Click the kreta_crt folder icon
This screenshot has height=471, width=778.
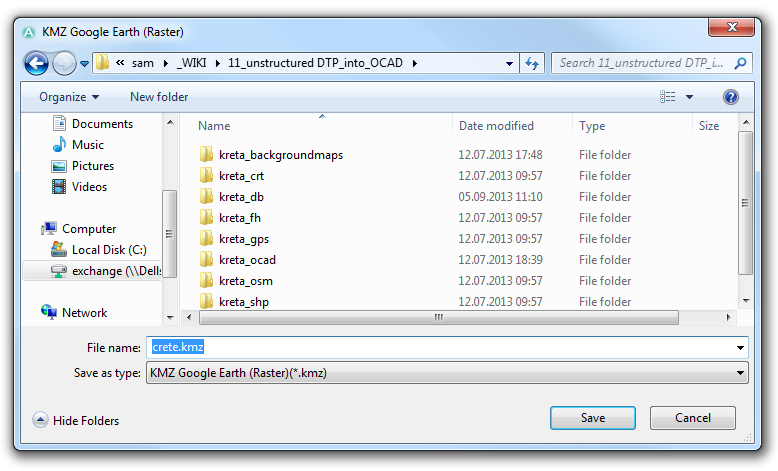coord(206,176)
